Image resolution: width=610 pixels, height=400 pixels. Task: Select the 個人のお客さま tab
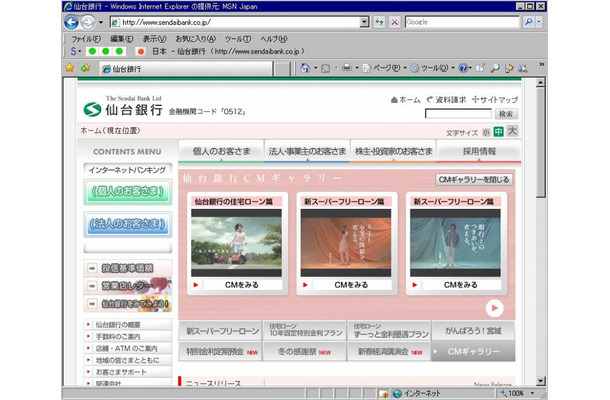point(221,151)
